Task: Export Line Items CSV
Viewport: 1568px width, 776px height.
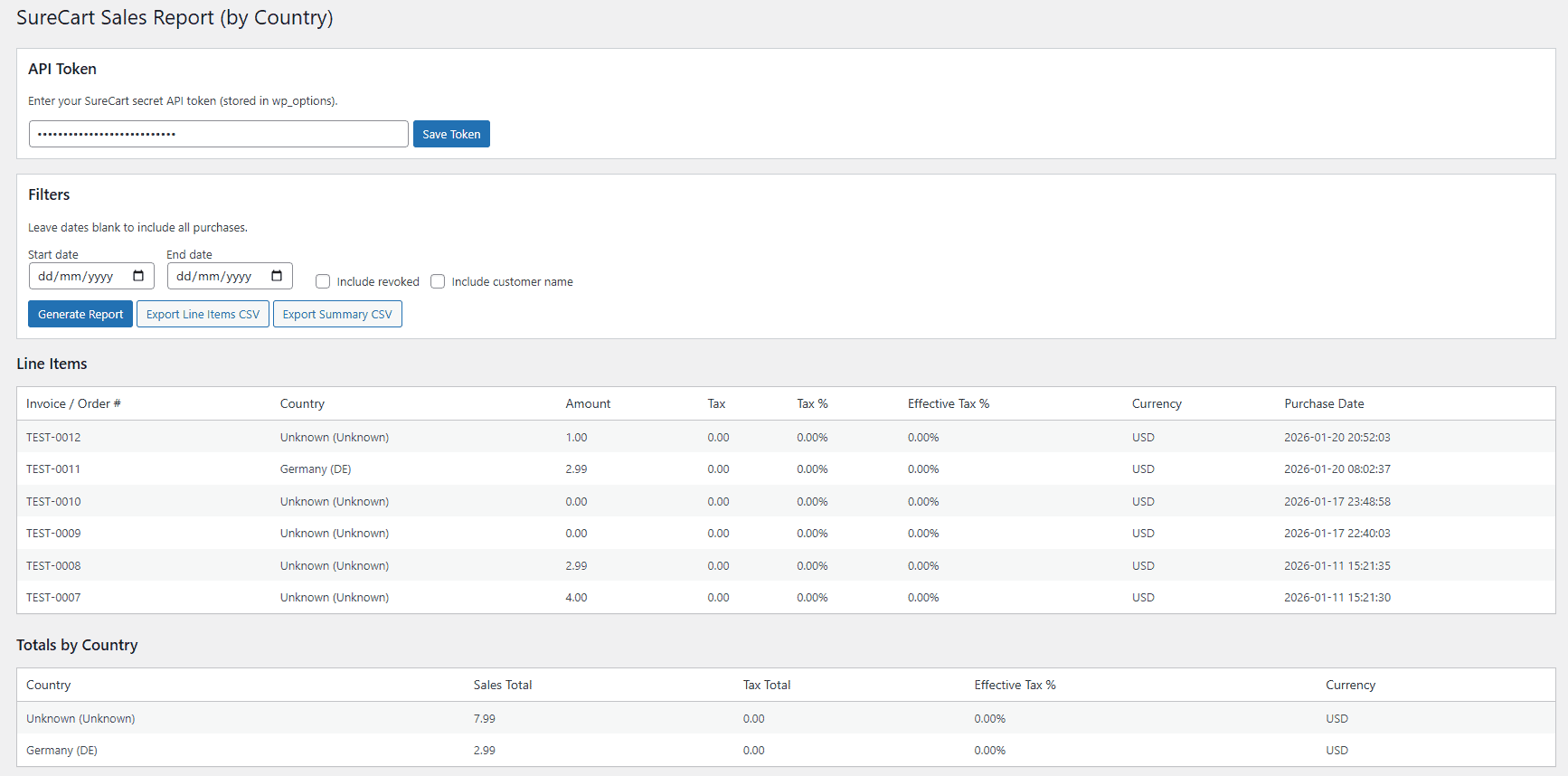Action: click(x=203, y=314)
